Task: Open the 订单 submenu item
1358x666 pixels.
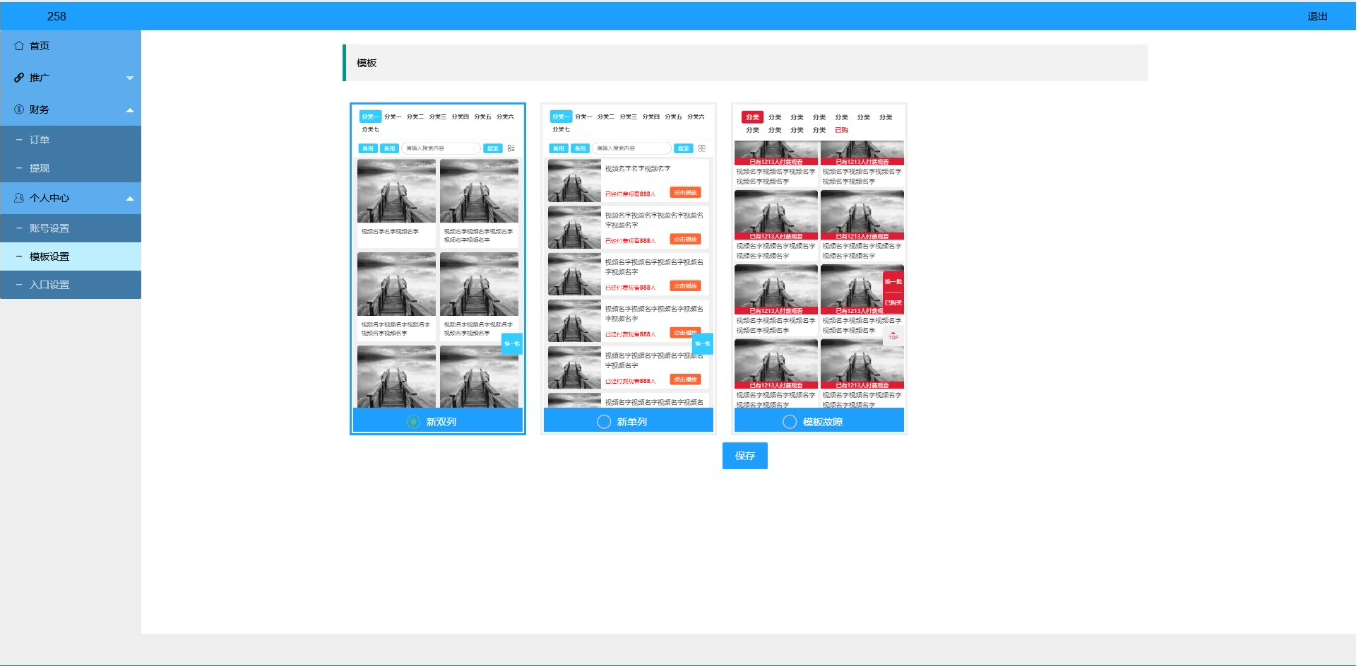Action: point(40,140)
